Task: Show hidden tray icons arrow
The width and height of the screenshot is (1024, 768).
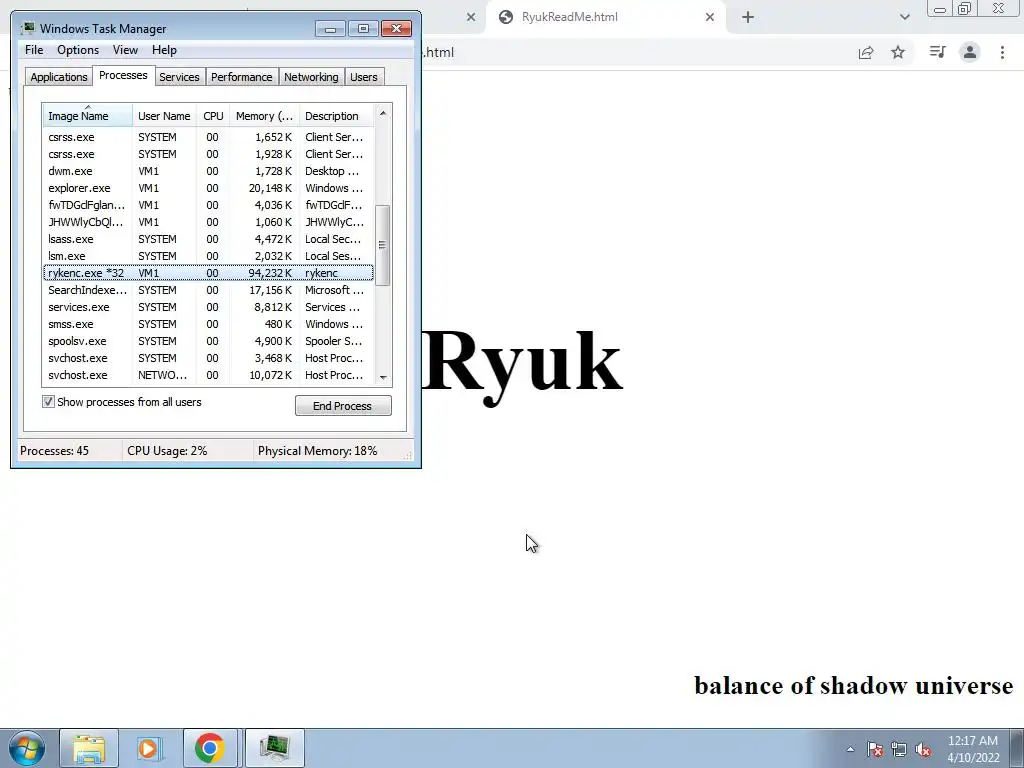Action: 850,749
